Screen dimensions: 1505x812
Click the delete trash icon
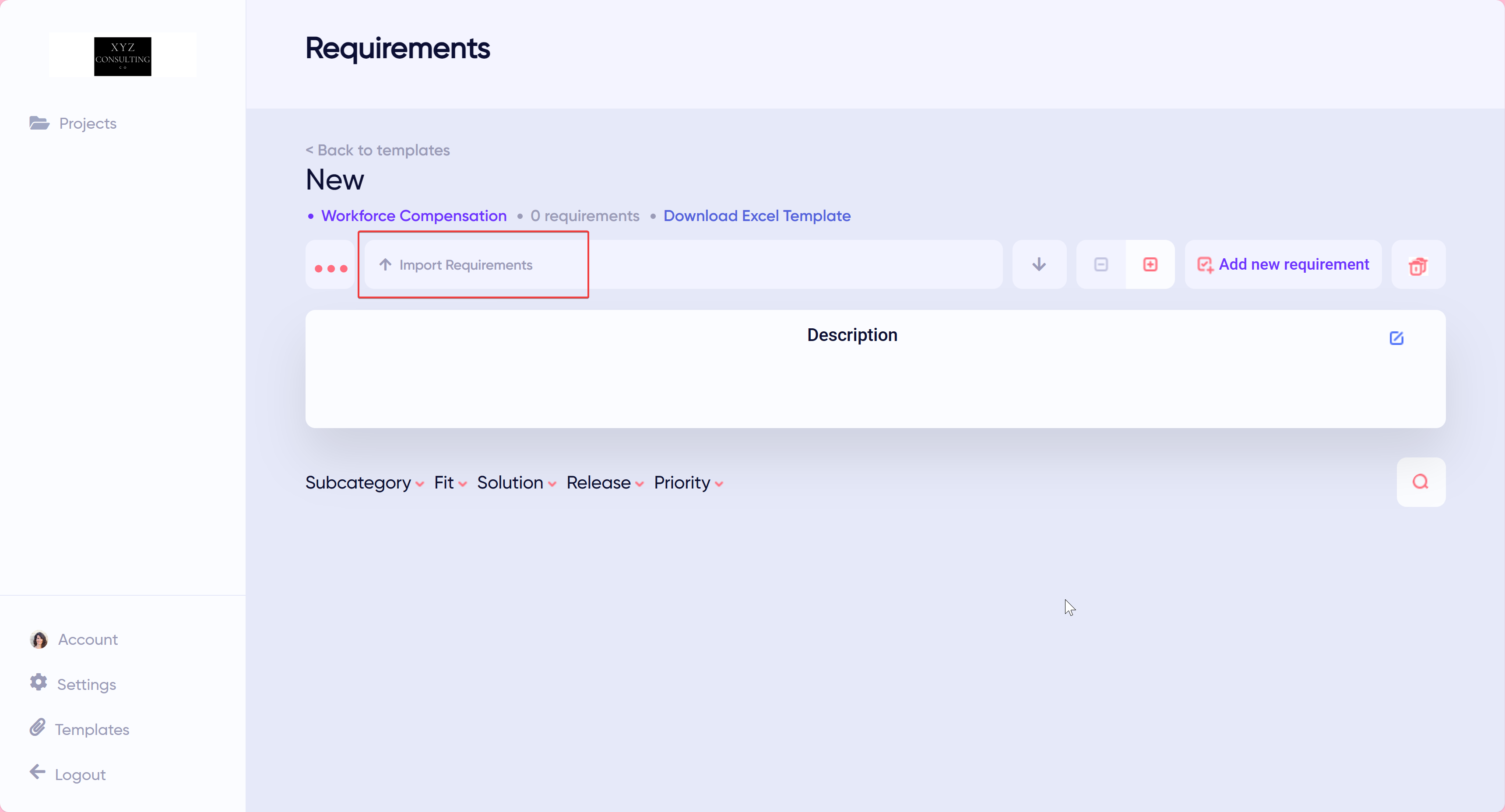tap(1418, 266)
